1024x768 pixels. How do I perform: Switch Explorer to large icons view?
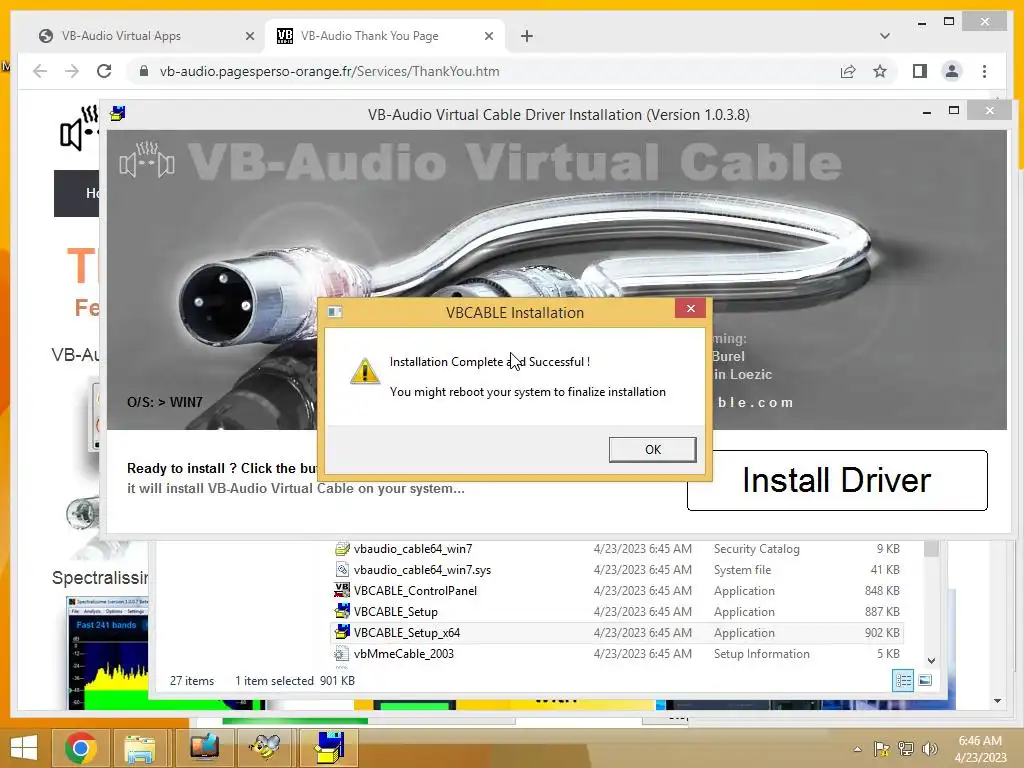click(925, 680)
